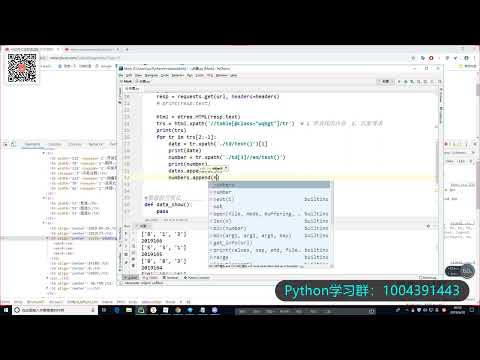Screen dimensions: 480x360
Task: Choose 'number' in the autocomplete popup
Action: [x=269, y=192]
